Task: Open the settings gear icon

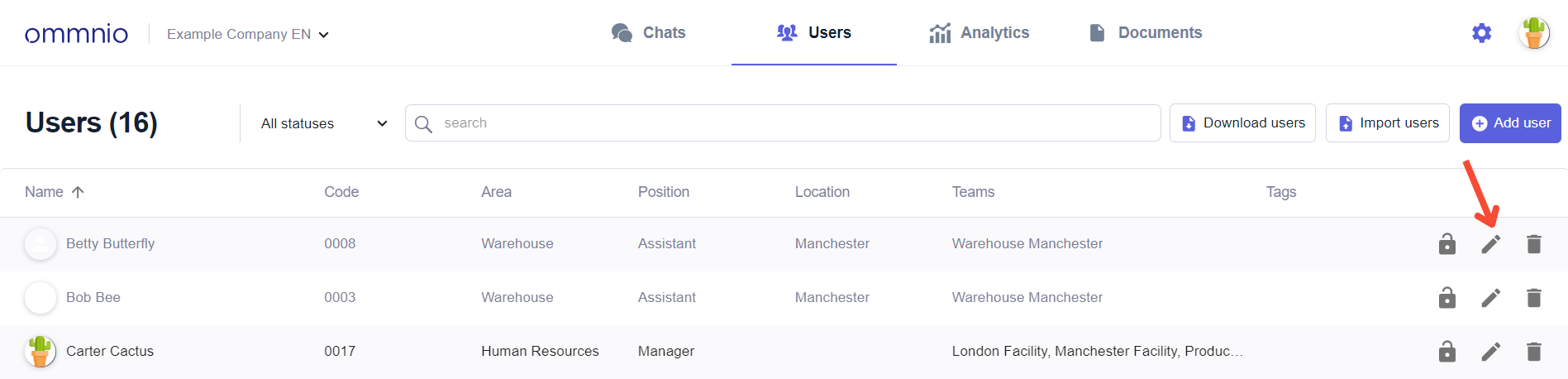Action: pos(1481,33)
